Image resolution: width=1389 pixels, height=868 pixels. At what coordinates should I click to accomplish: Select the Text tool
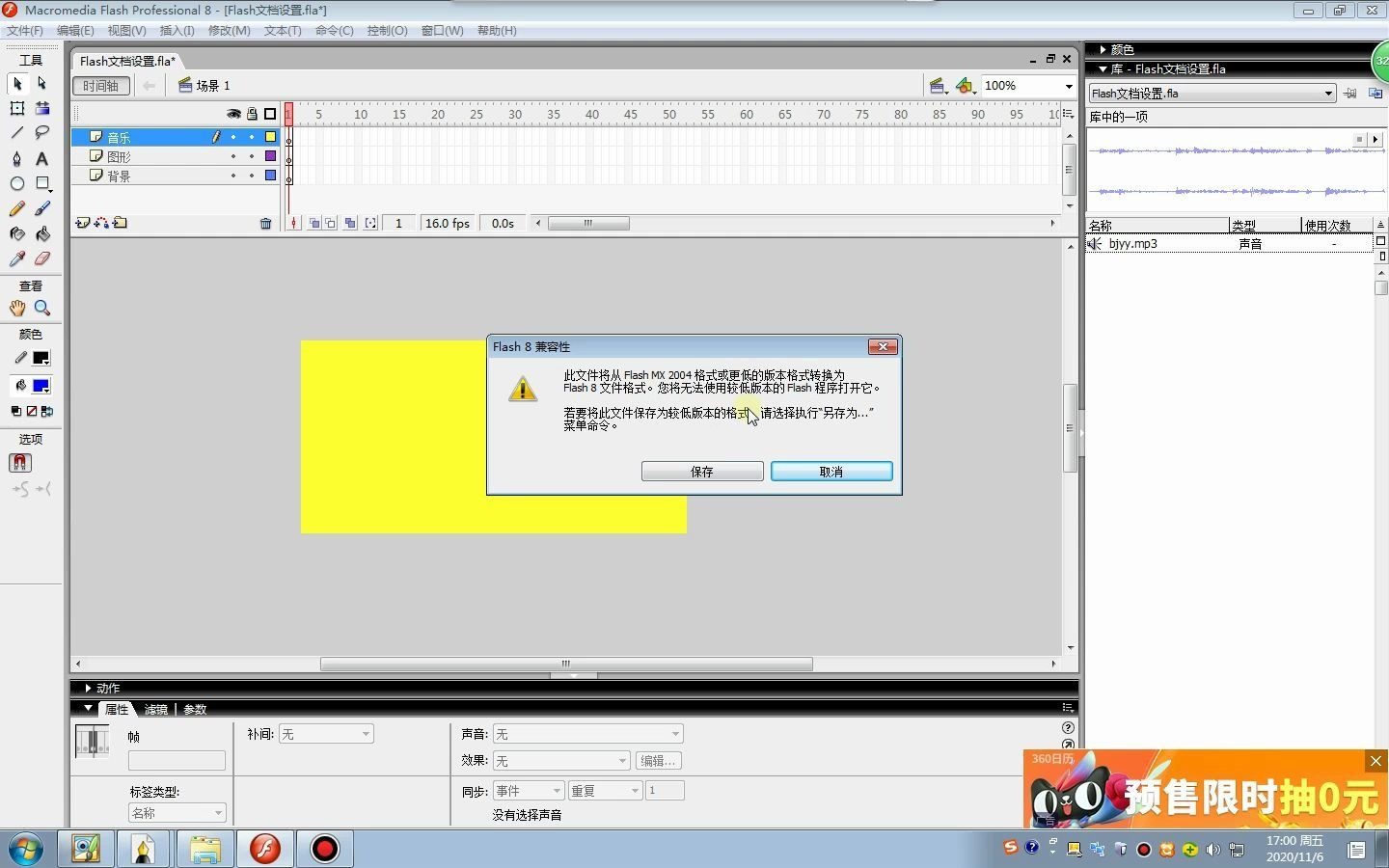coord(42,158)
